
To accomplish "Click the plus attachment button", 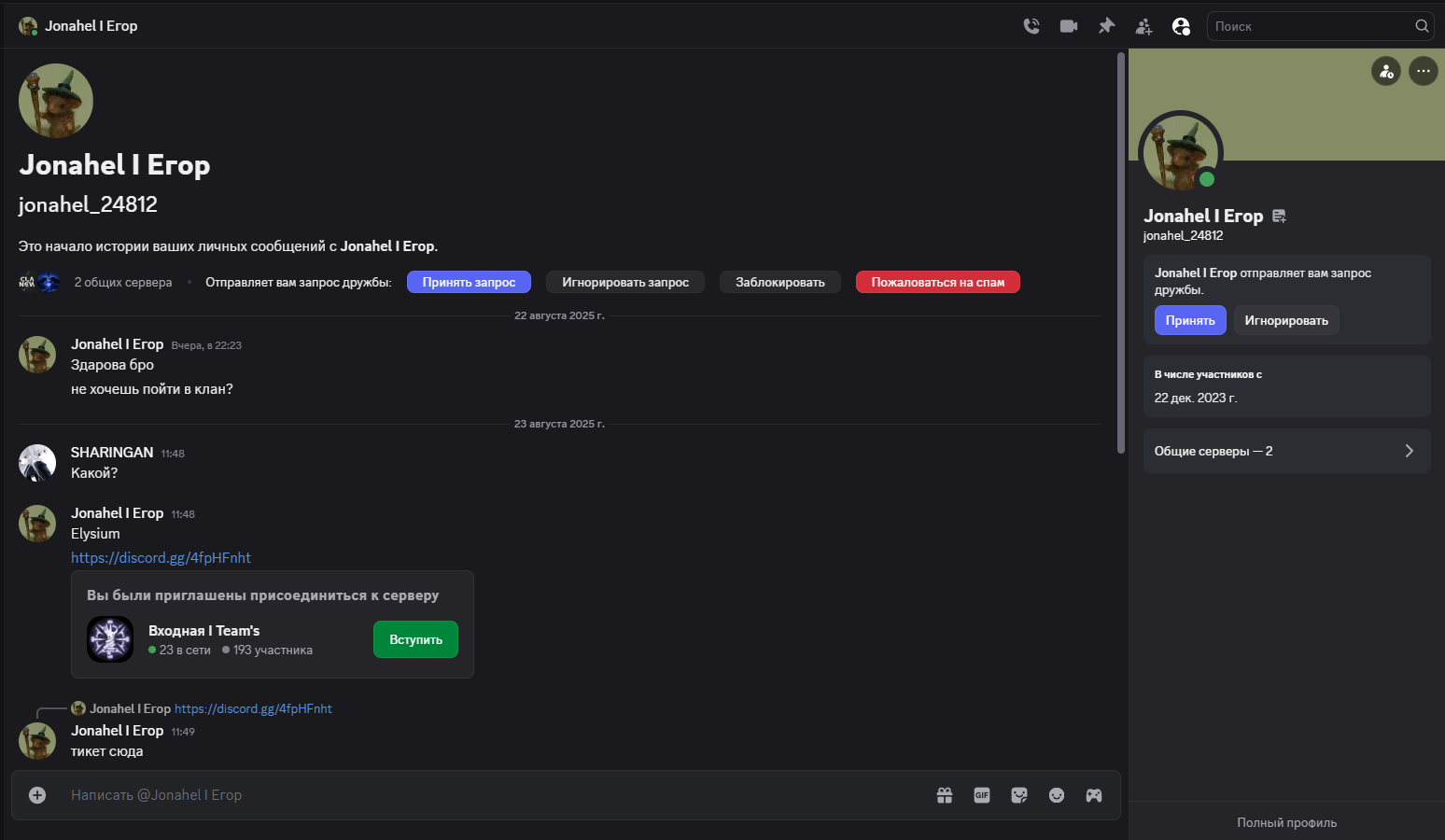I will (37, 795).
